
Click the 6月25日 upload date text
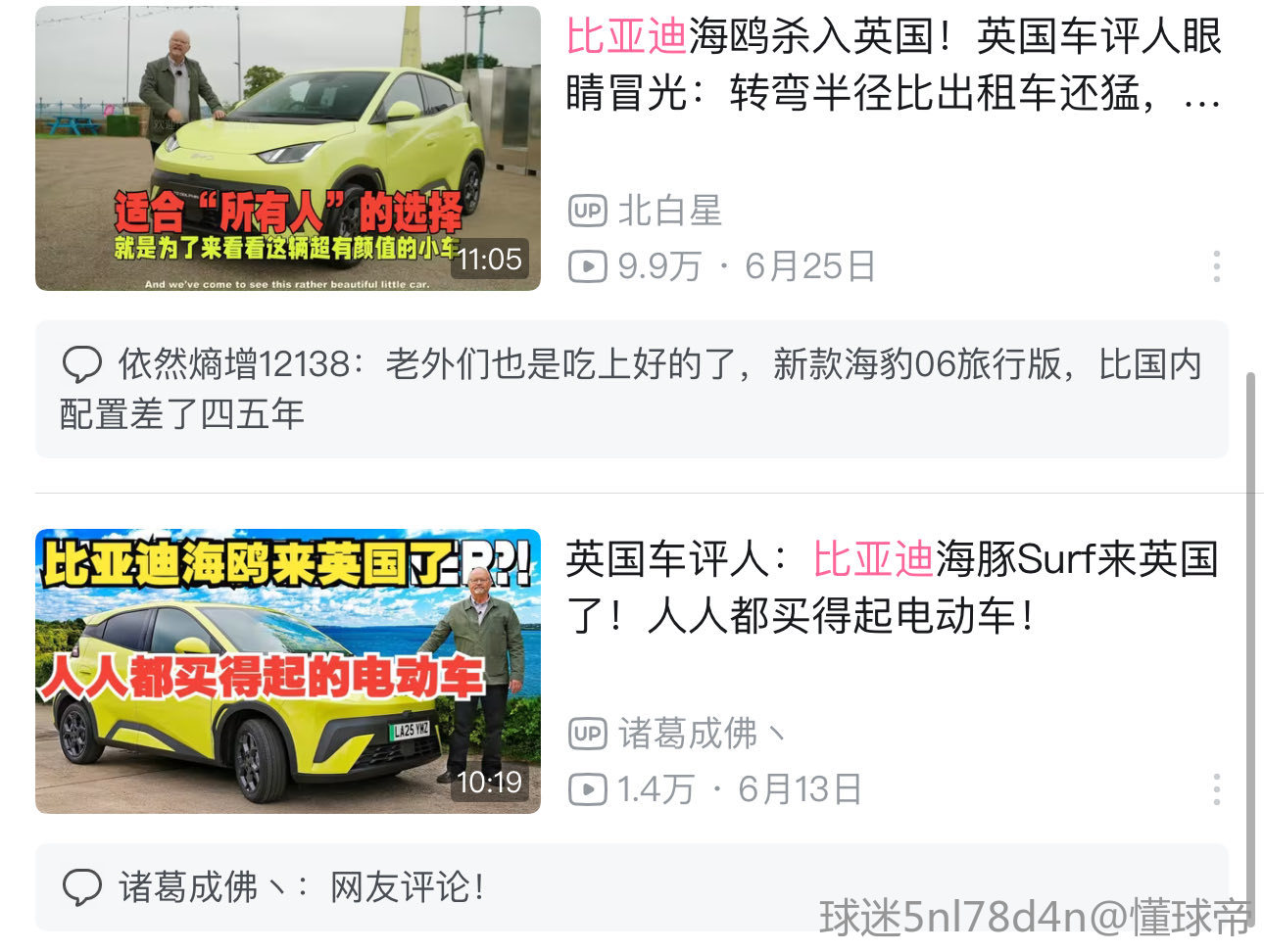(x=809, y=266)
